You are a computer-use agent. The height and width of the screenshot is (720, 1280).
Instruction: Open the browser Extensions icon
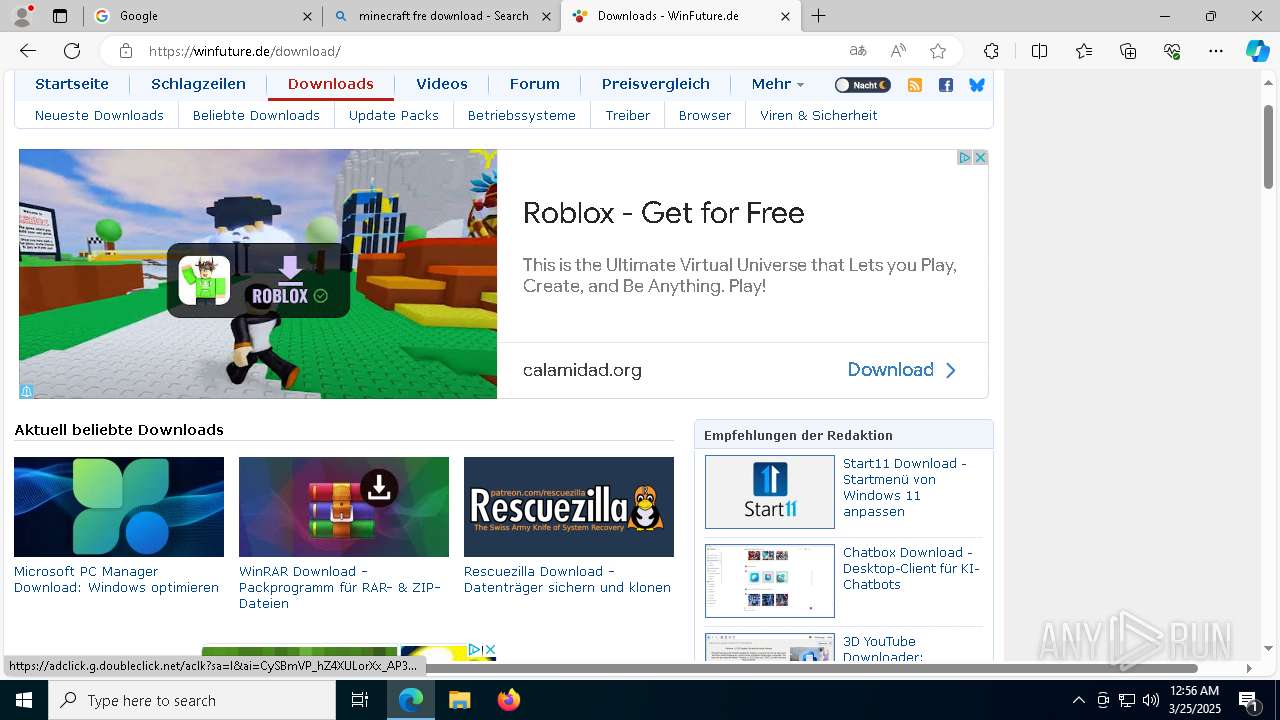991,51
